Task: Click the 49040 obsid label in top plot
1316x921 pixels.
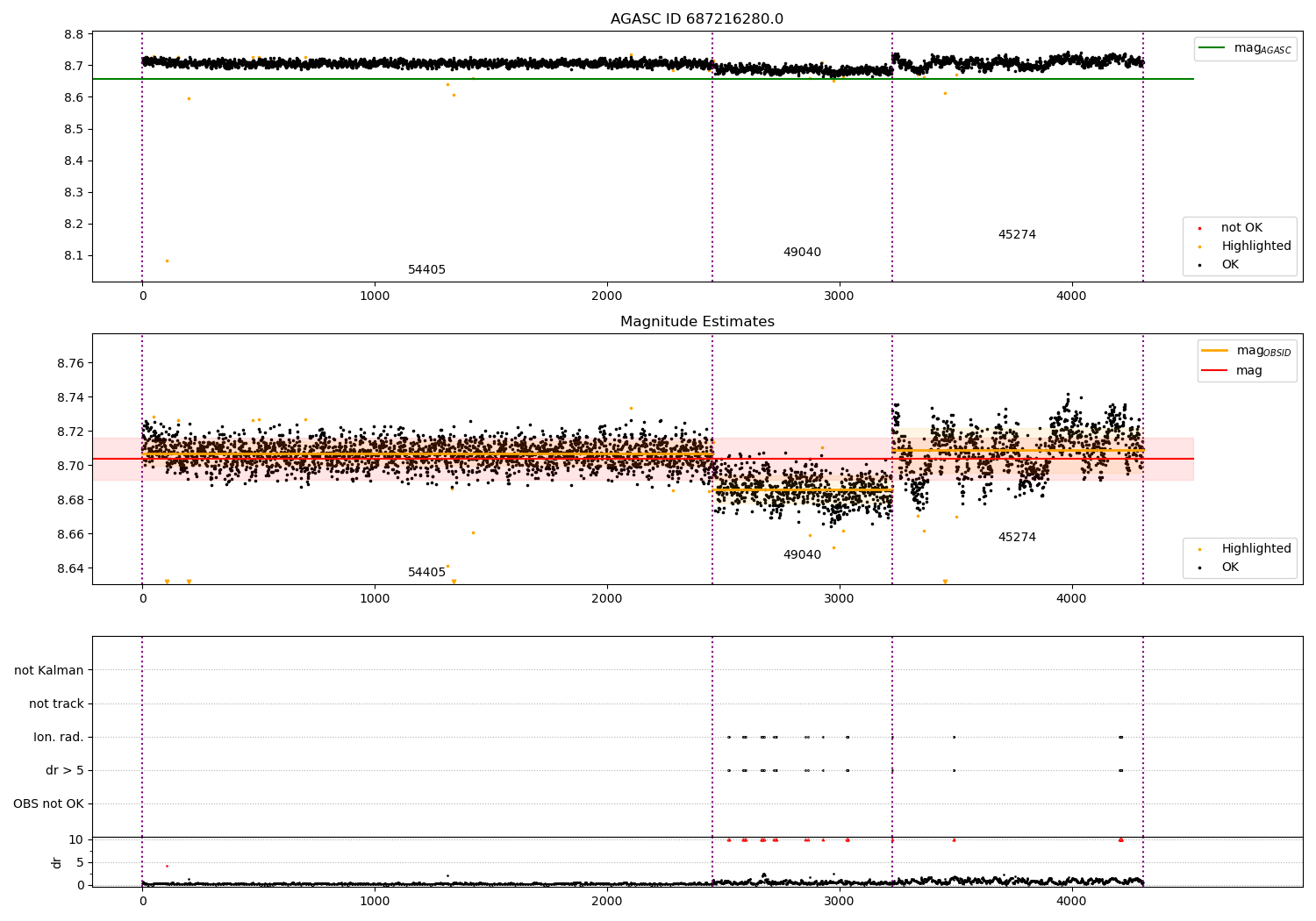Action: click(x=802, y=253)
